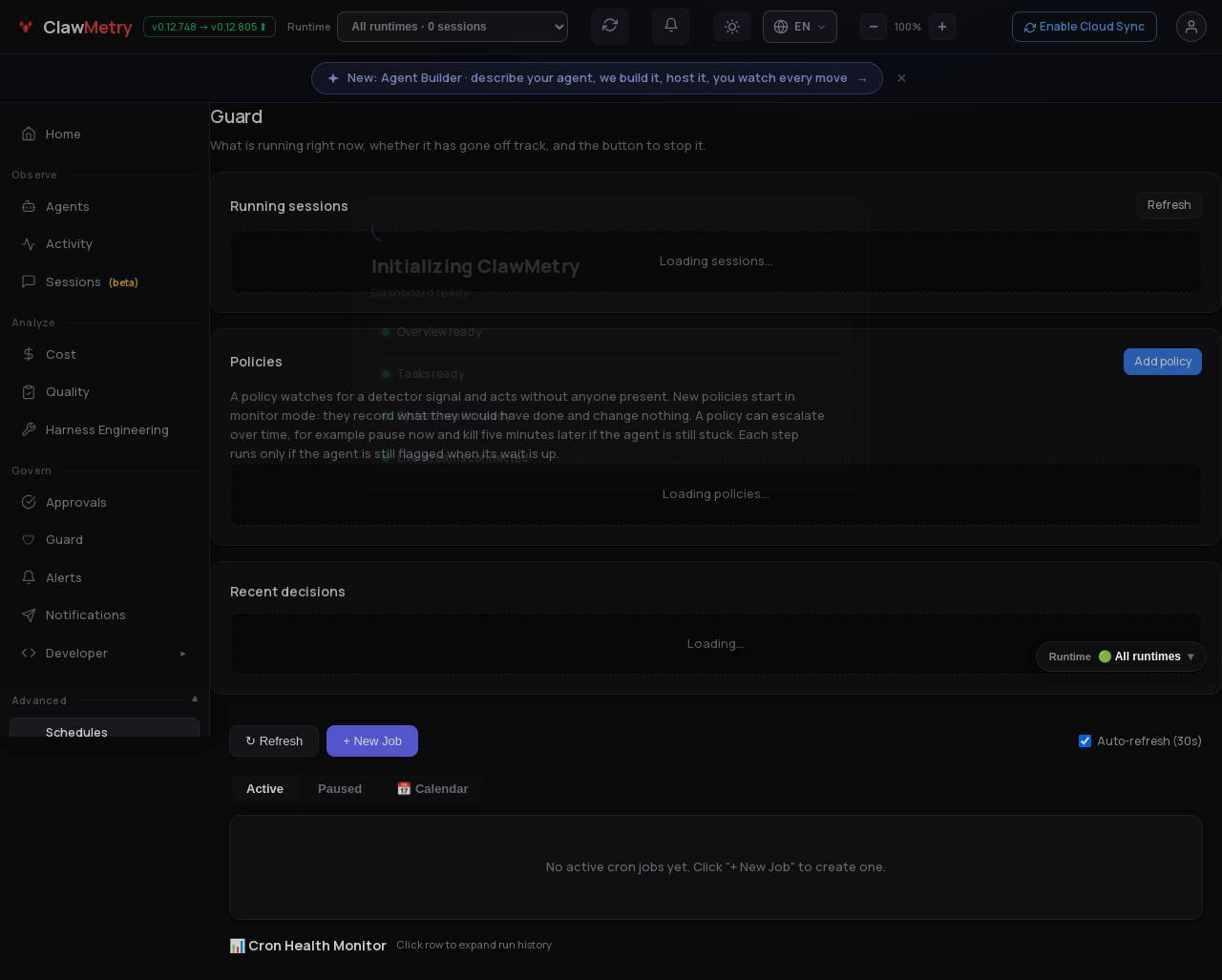Viewport: 1222px width, 980px height.
Task: Switch to the Paused tab
Action: pos(340,788)
